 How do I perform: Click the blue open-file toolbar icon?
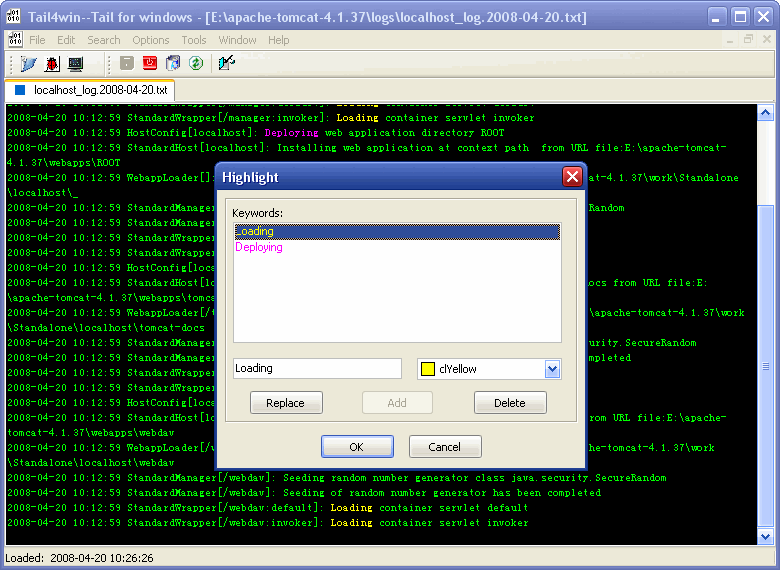click(28, 64)
